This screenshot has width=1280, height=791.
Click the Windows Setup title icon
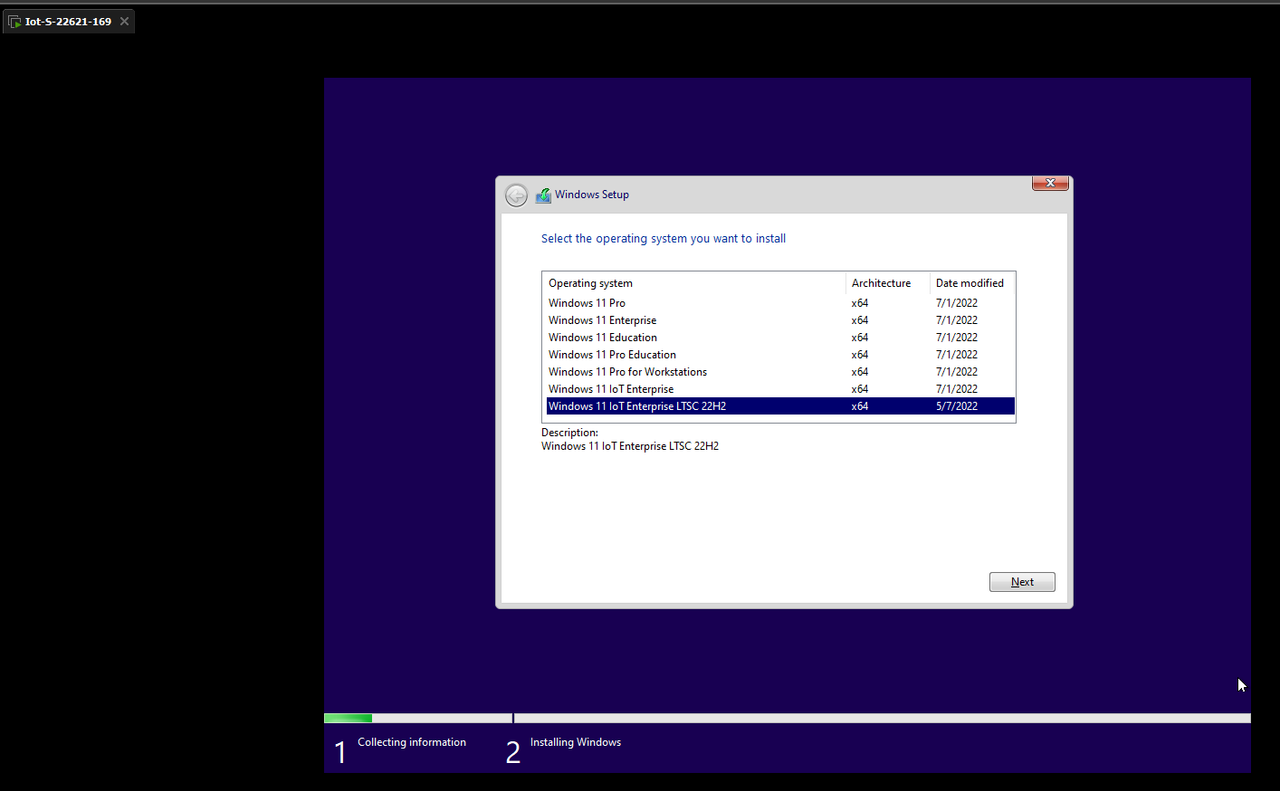[x=543, y=195]
